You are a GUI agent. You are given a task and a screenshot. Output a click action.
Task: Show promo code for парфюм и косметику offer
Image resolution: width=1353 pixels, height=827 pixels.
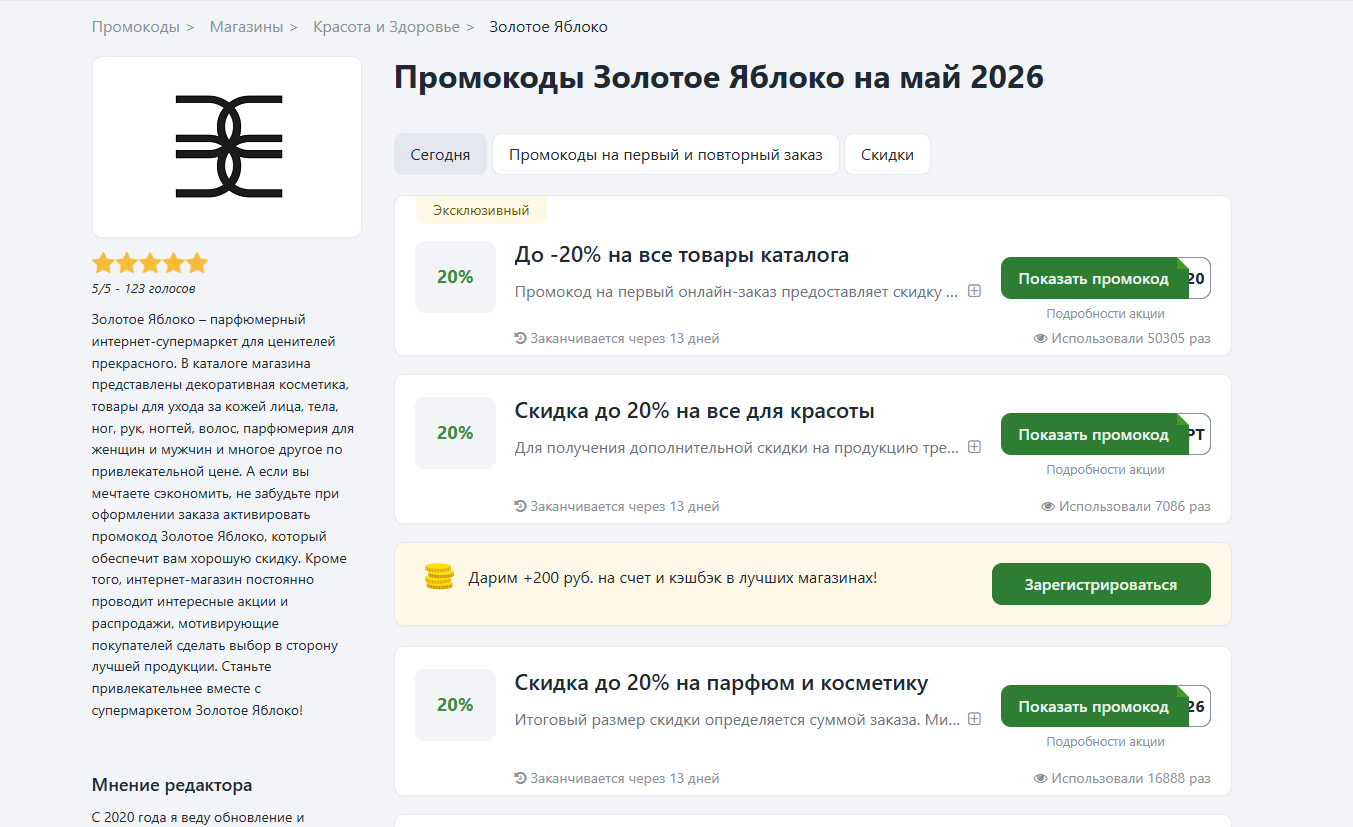click(1105, 706)
